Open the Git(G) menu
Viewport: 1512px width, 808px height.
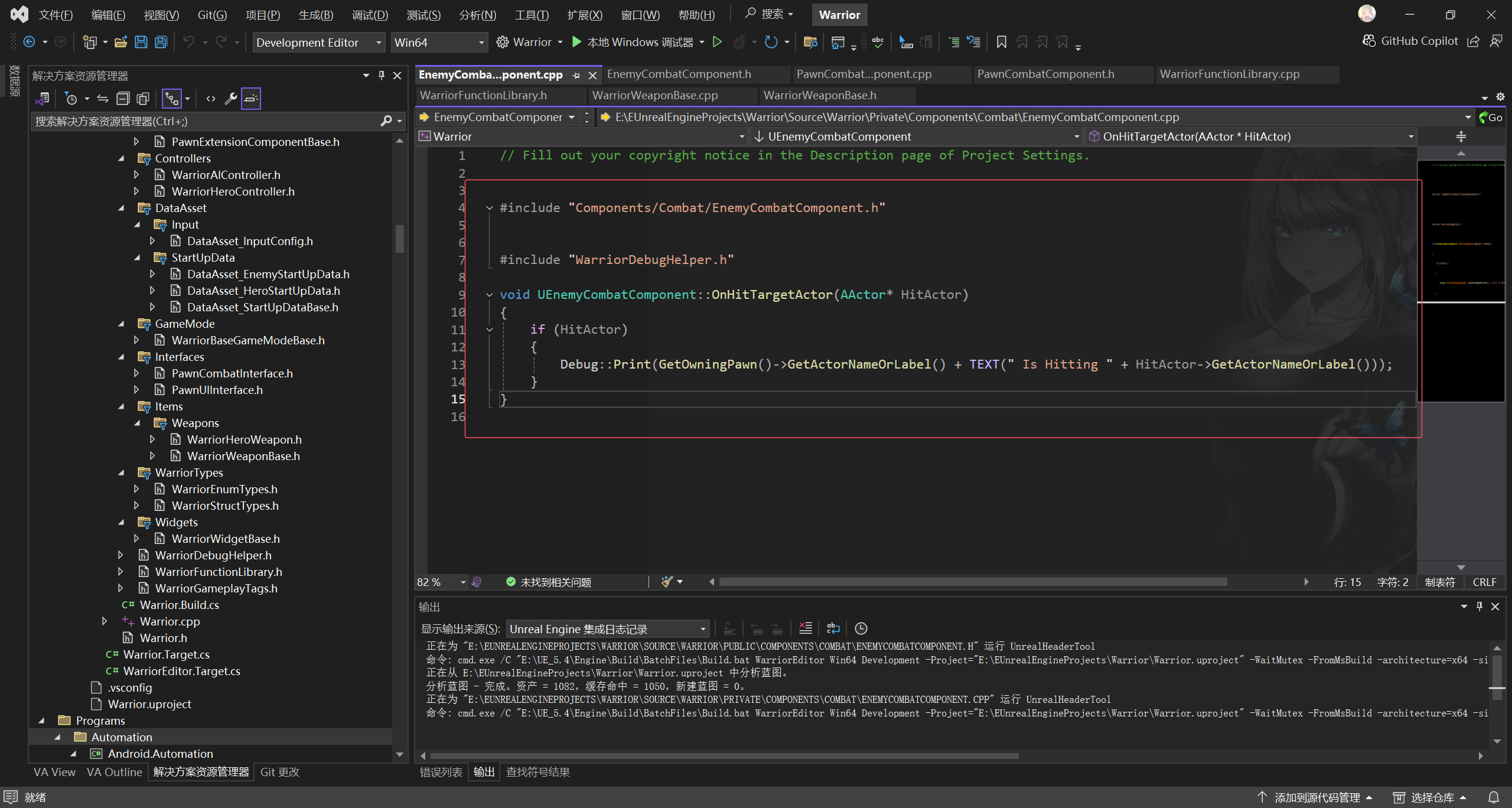pos(212,15)
